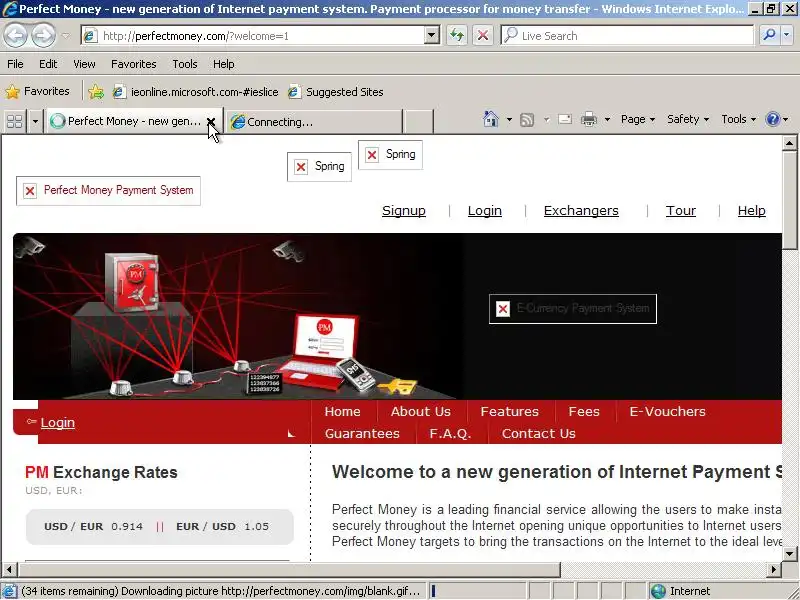Click the Stop loading red X icon

pyautogui.click(x=482, y=36)
